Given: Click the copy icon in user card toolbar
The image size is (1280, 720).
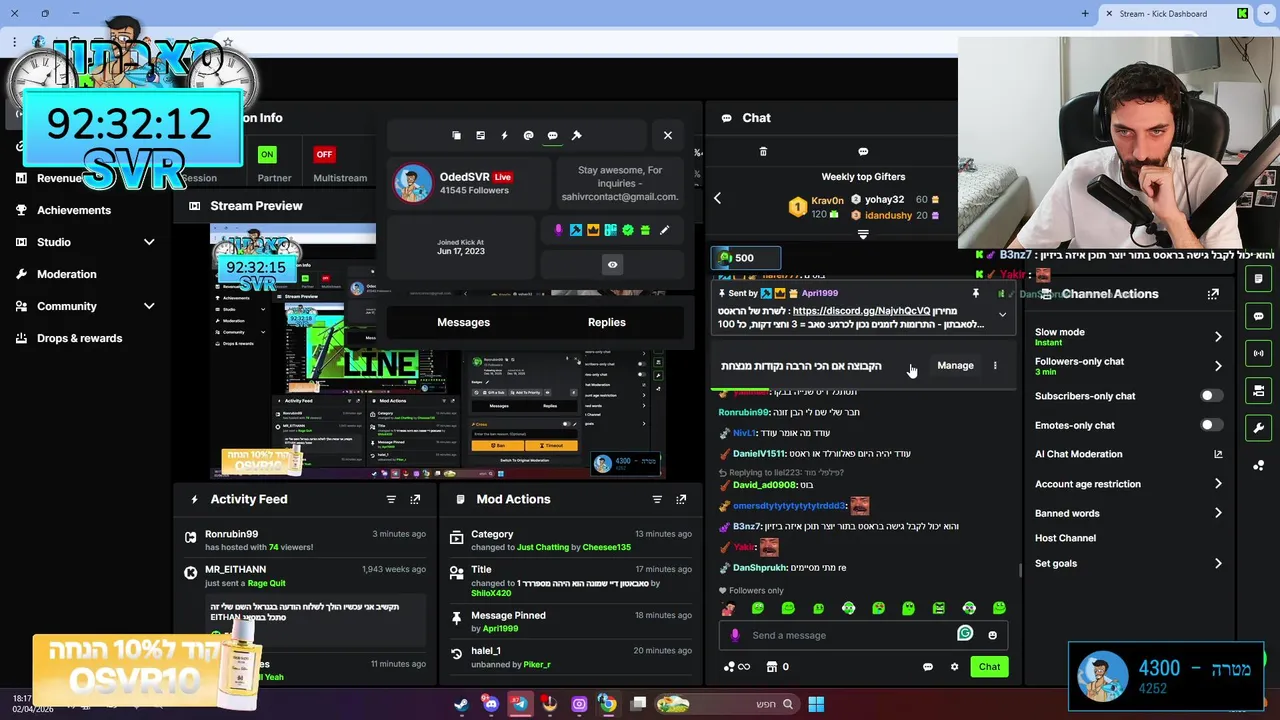Looking at the screenshot, I should [456, 135].
